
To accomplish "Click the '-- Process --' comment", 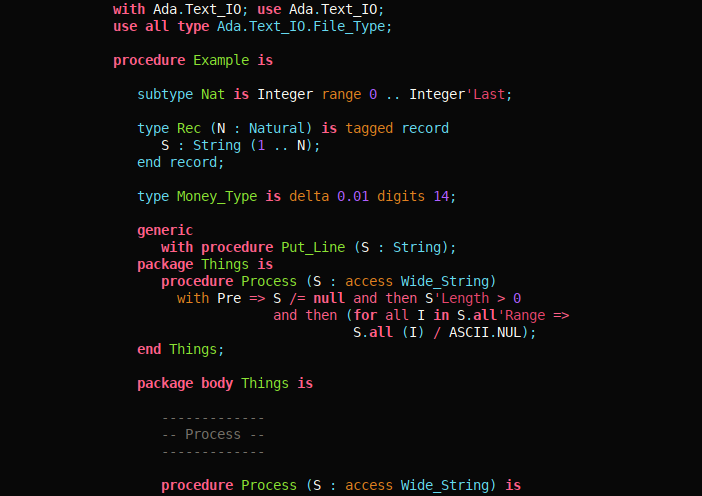I will click(x=213, y=434).
